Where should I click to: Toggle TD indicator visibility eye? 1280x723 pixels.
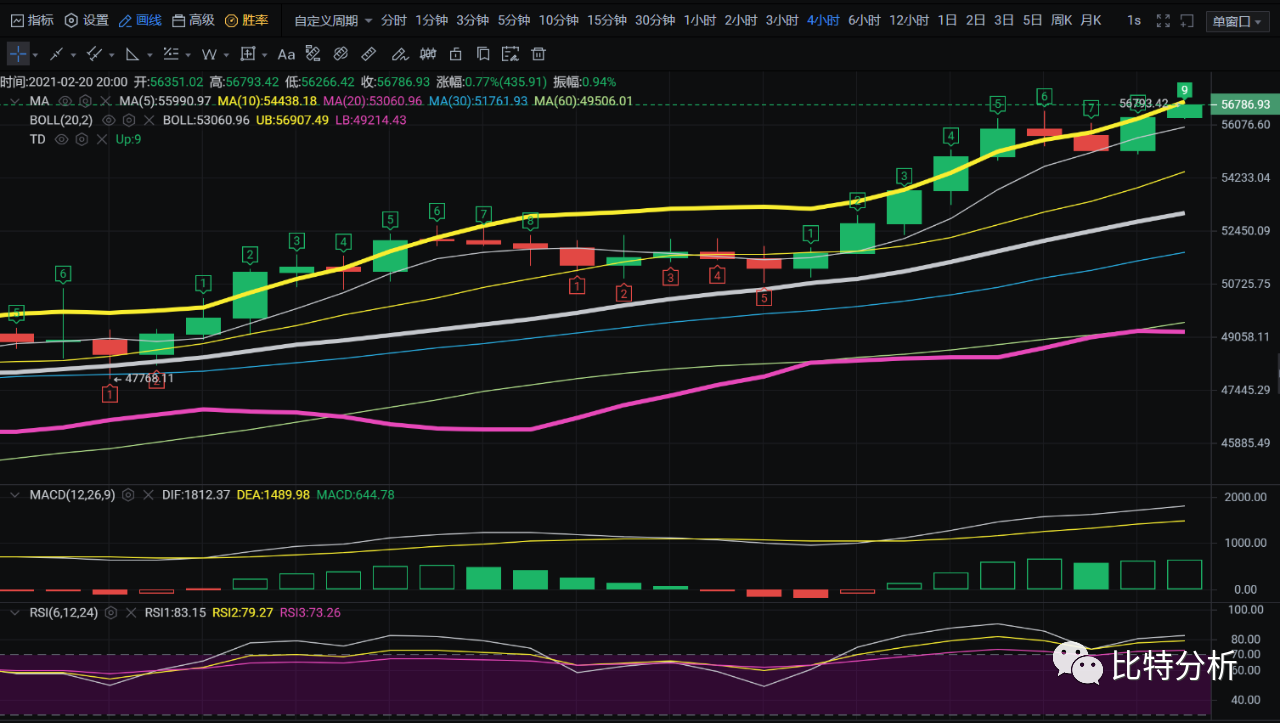pyautogui.click(x=61, y=139)
